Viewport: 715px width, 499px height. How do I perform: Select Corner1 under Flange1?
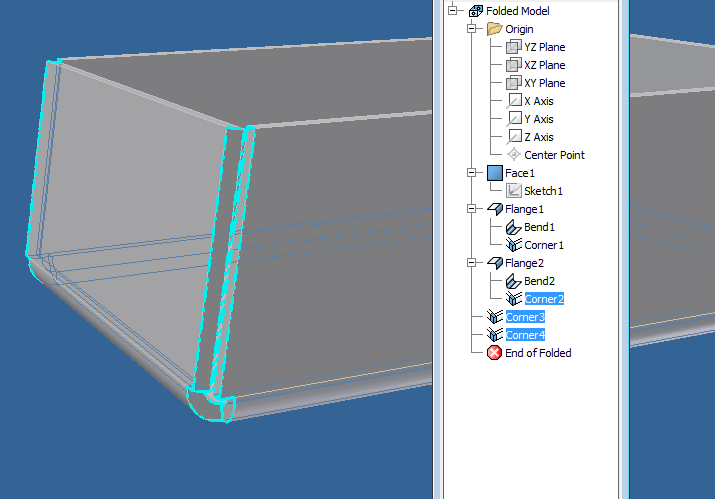[544, 245]
